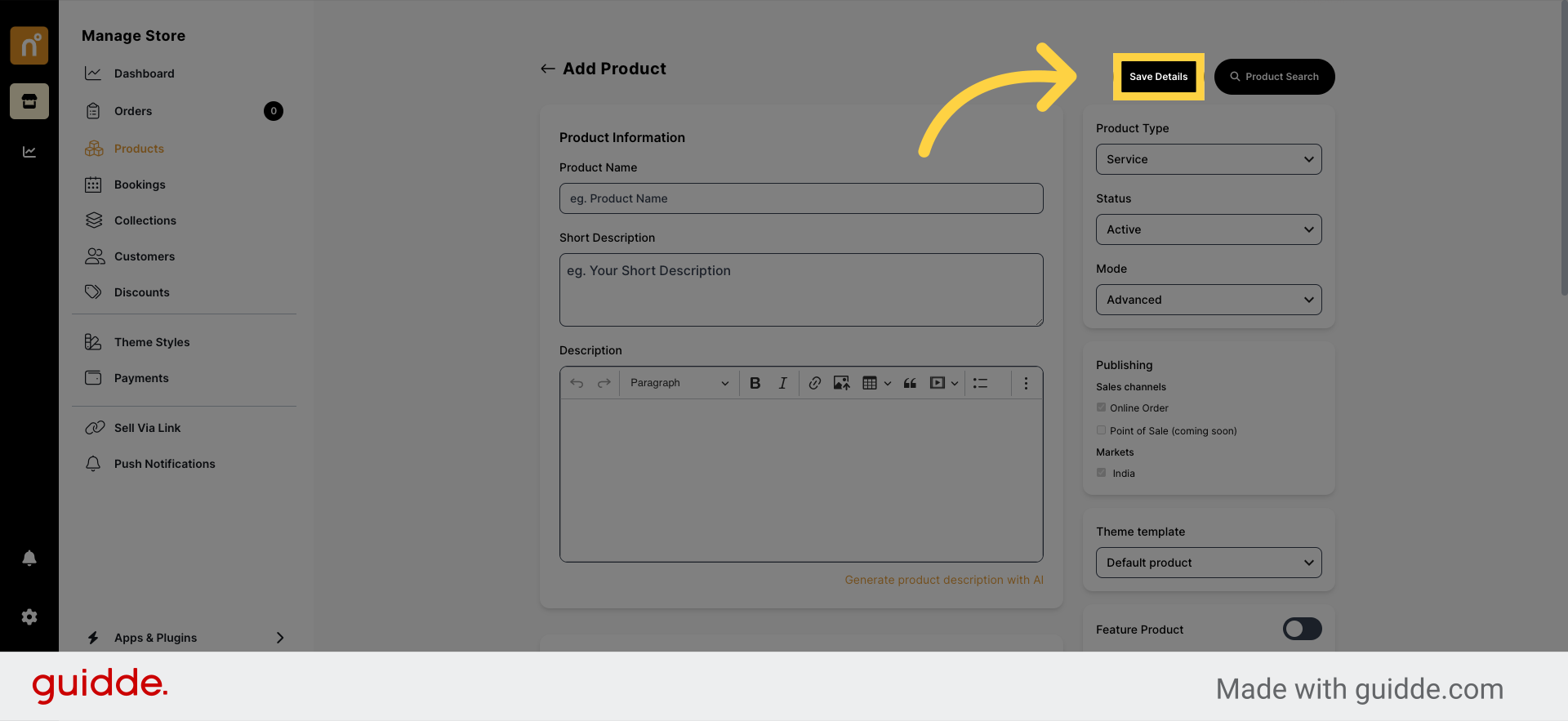1568x721 pixels.
Task: Upload an image into description
Action: (x=841, y=383)
